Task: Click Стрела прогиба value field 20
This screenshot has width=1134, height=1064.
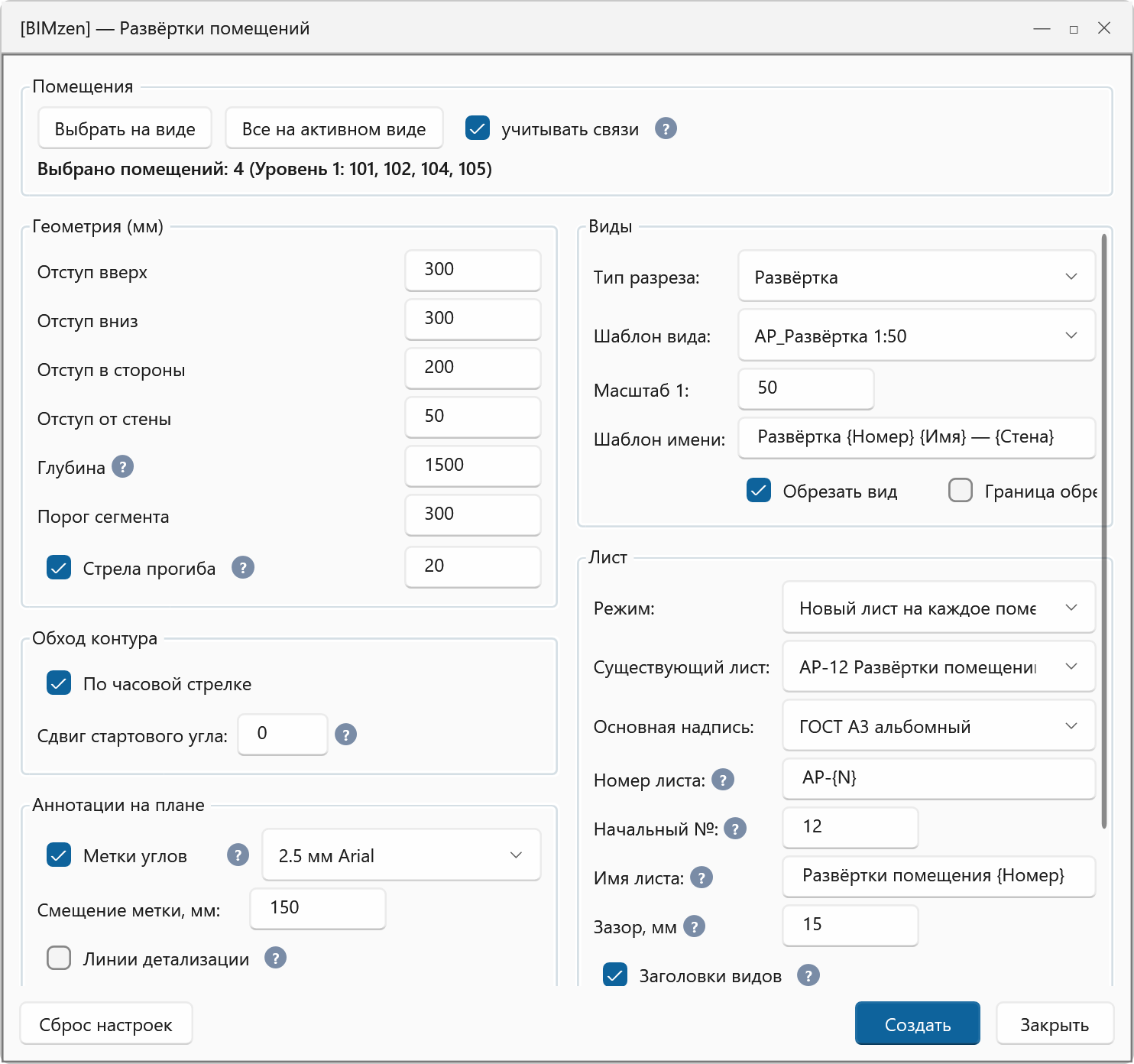Action: point(473,566)
